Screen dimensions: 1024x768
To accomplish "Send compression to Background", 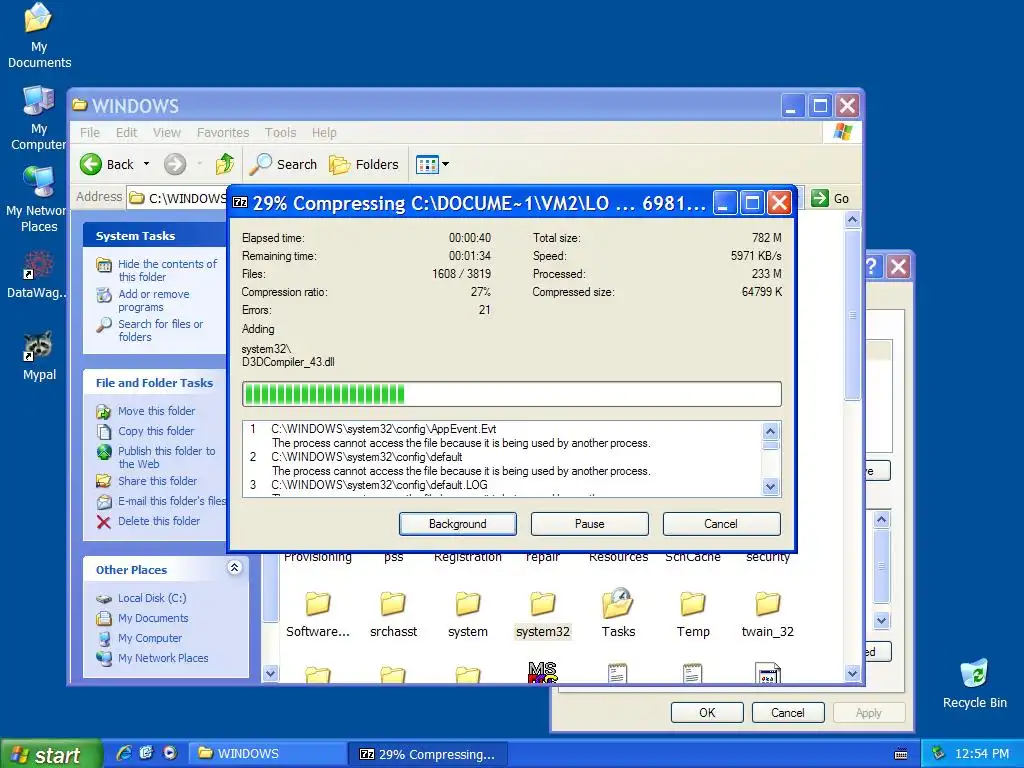I will point(458,524).
